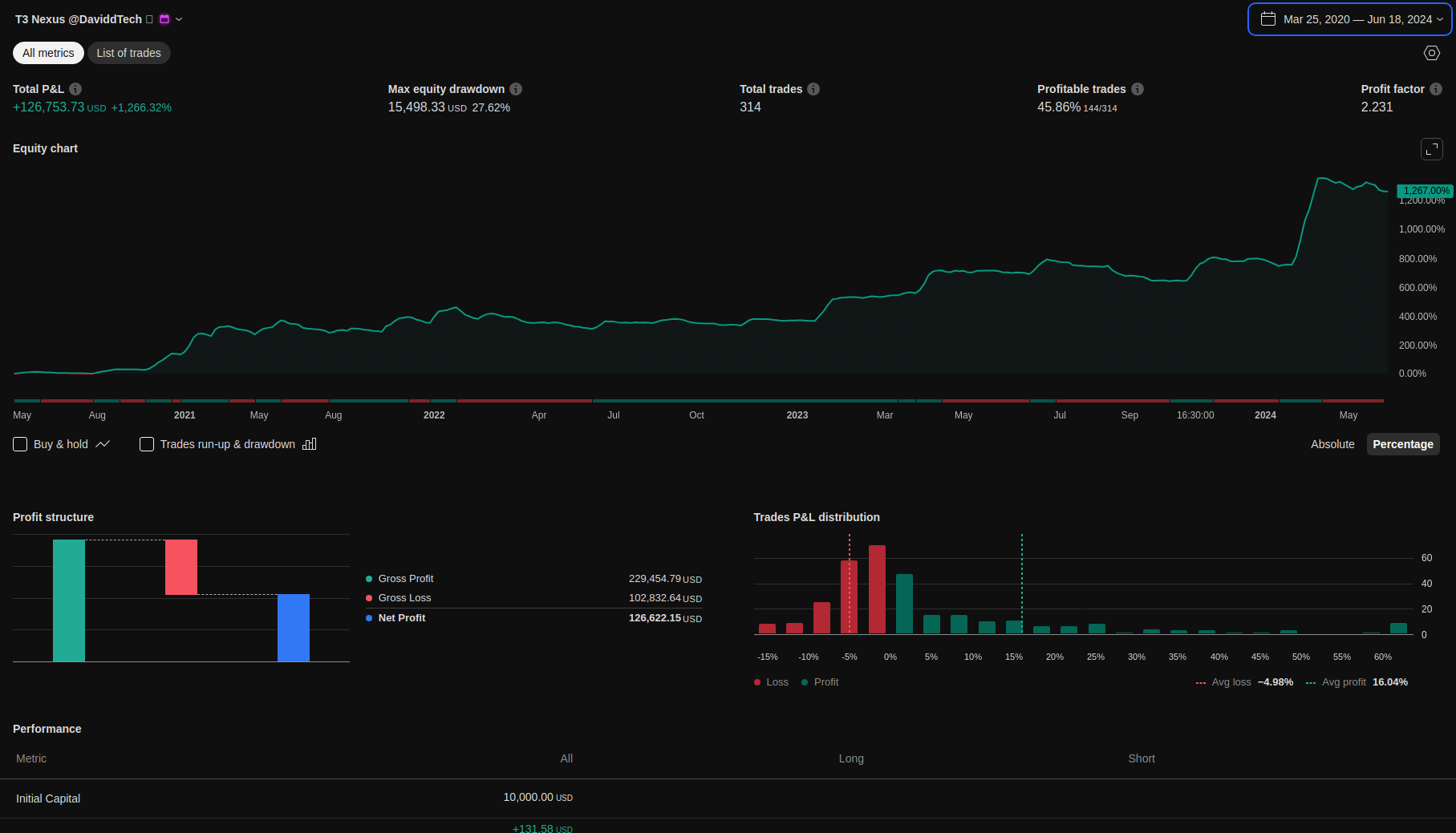Open the hexagon settings icon

(1431, 53)
